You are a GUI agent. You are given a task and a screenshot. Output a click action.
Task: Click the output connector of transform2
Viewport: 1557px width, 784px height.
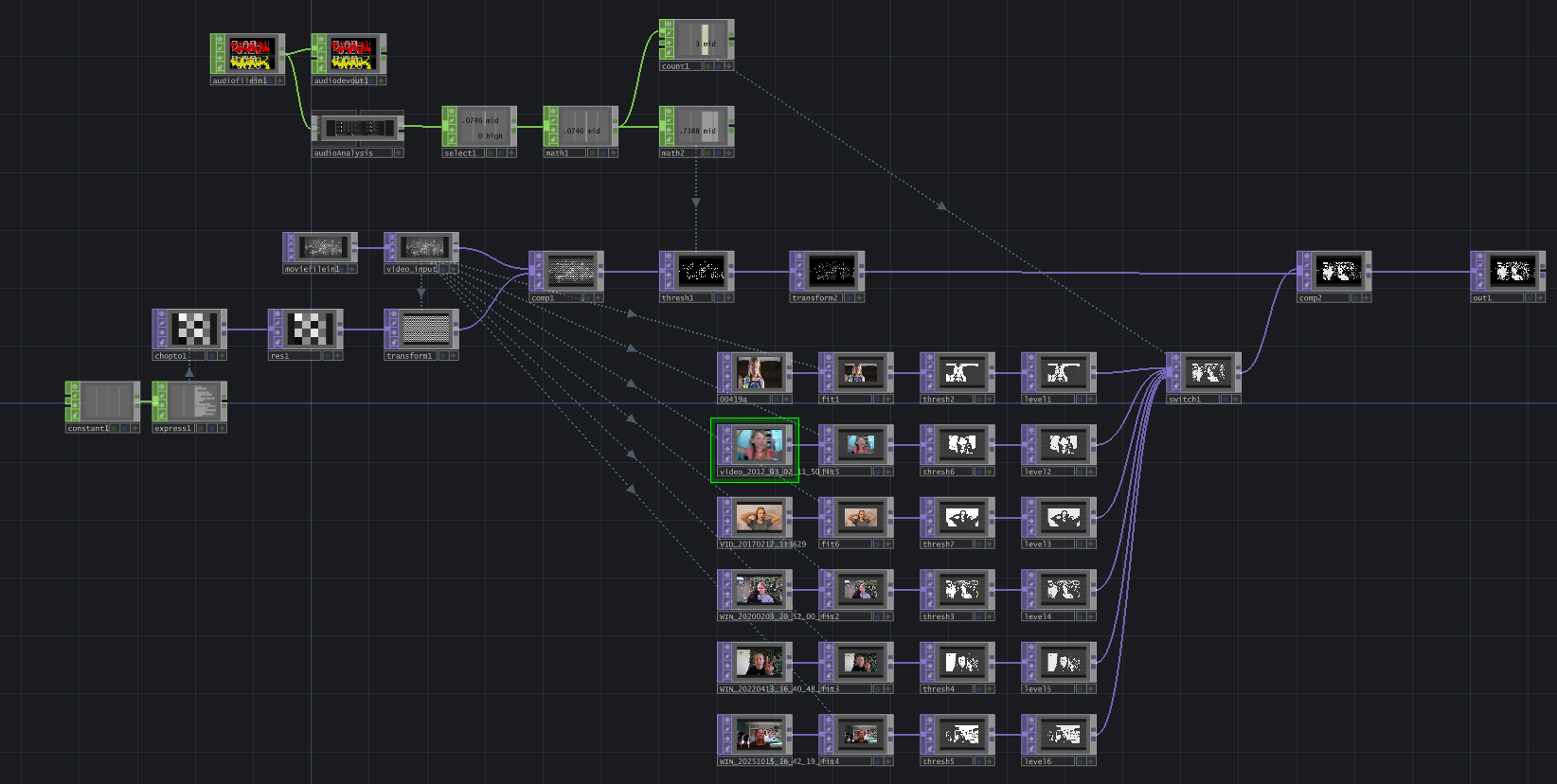pyautogui.click(x=861, y=272)
